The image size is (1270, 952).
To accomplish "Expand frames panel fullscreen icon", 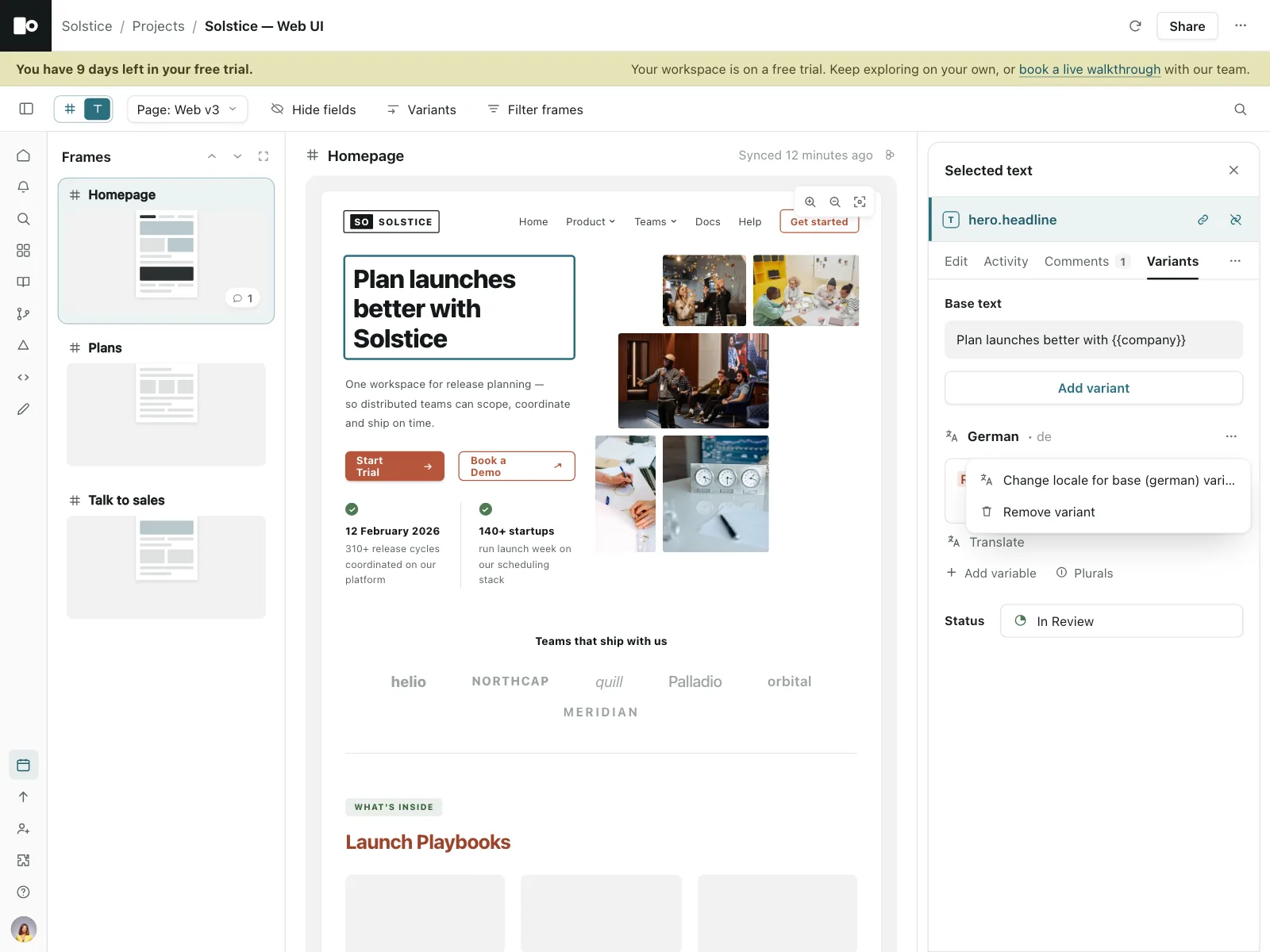I will tap(264, 156).
